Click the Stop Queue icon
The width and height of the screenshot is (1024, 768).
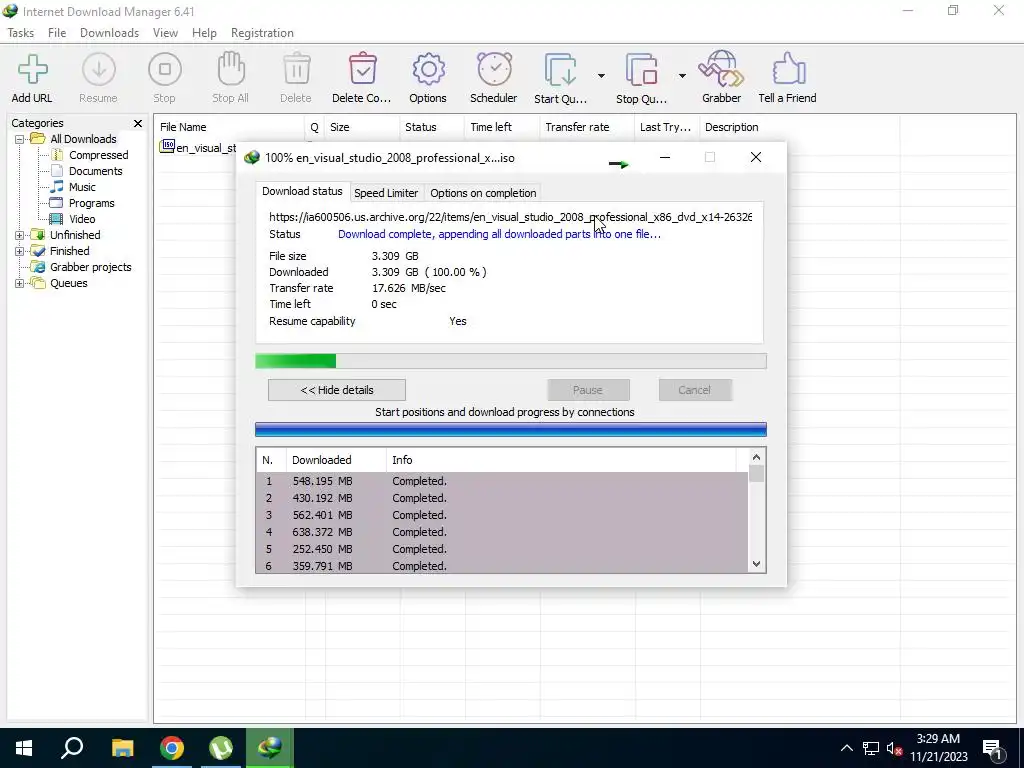pos(641,70)
